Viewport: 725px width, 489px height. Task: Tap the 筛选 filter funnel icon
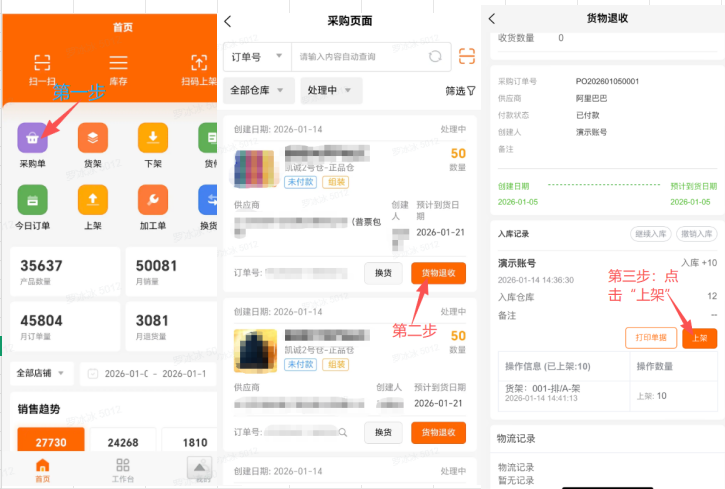(x=461, y=91)
